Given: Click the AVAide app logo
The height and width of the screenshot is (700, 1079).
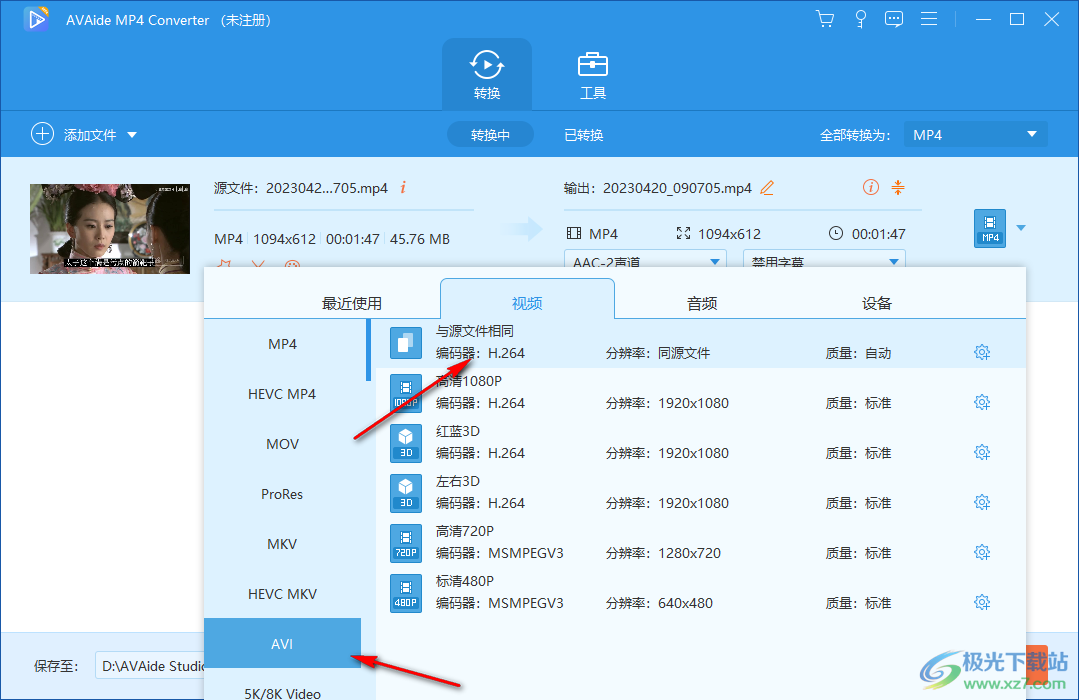Looking at the screenshot, I should click(36, 19).
